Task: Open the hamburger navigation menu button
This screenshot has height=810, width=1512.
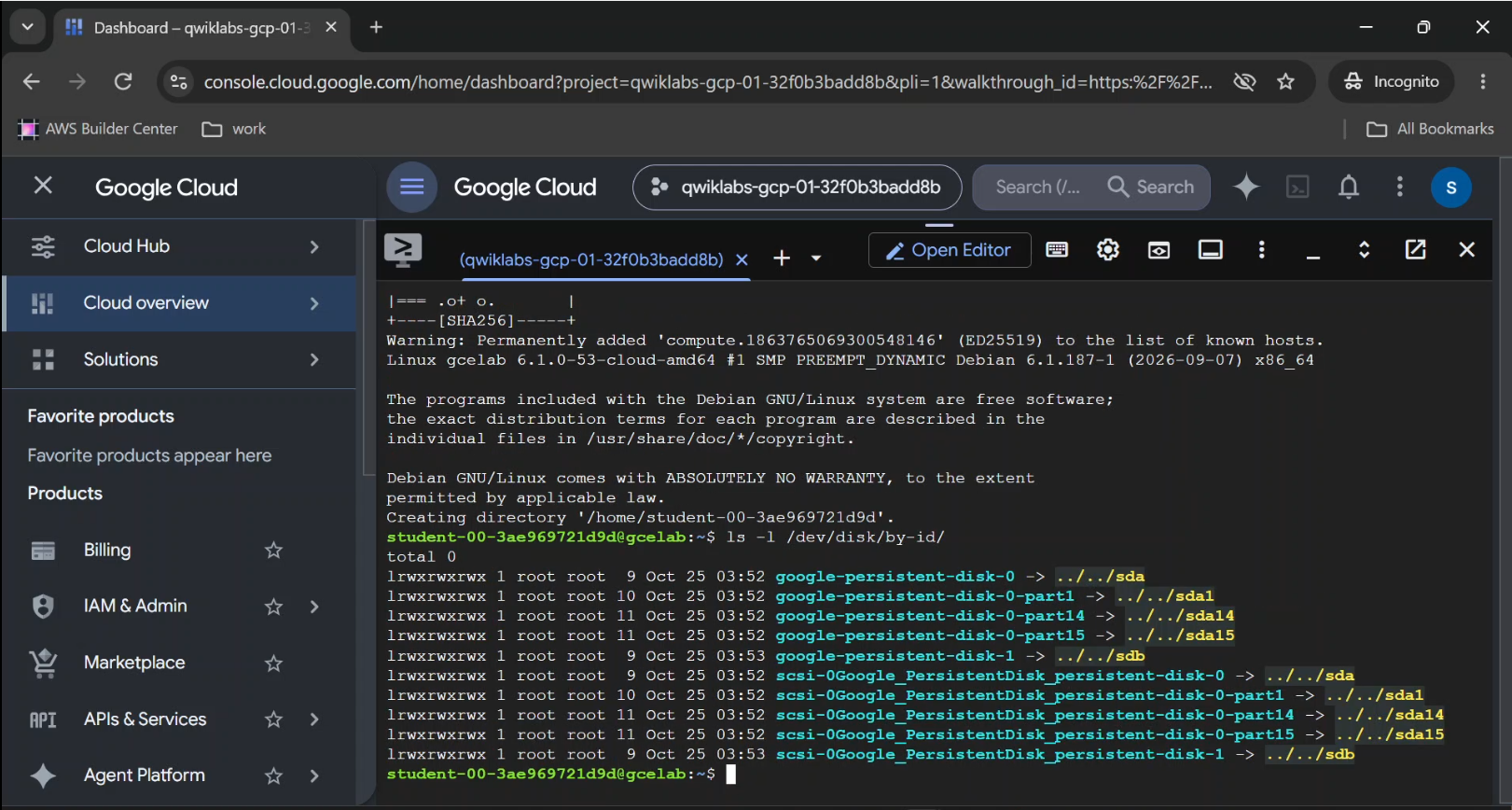Action: (411, 187)
